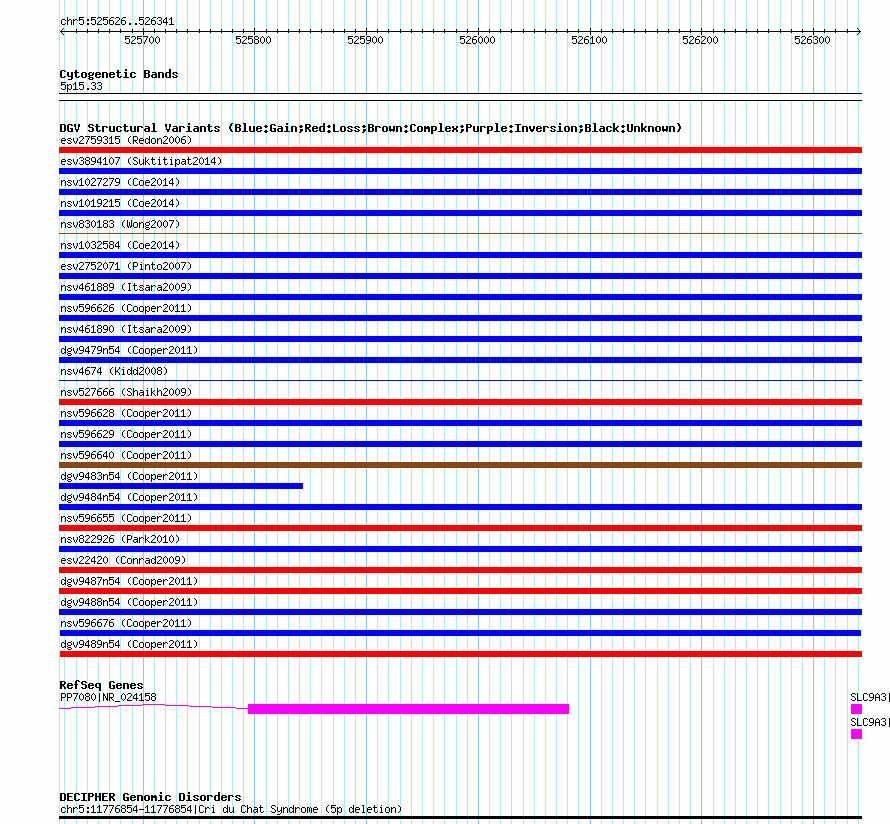Click the 526100 ruler tick label

point(589,40)
